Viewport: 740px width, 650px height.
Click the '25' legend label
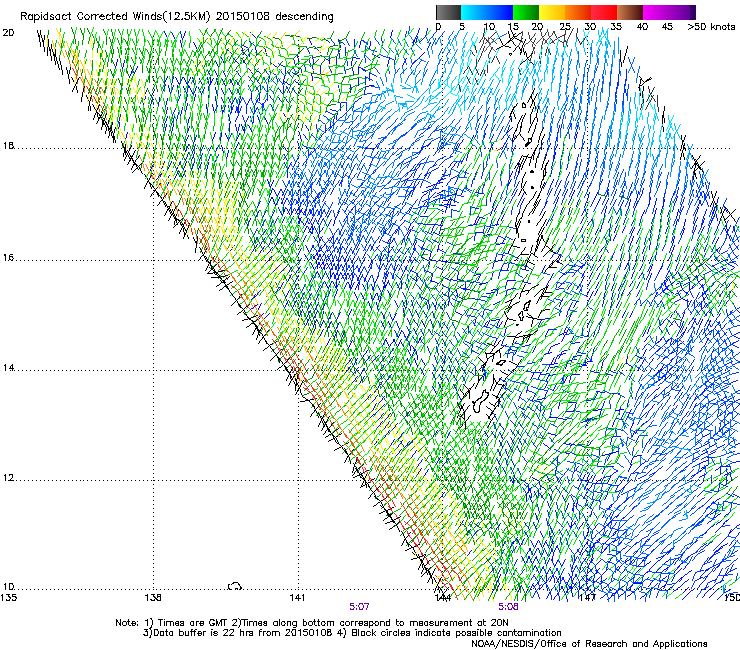pyautogui.click(x=565, y=27)
